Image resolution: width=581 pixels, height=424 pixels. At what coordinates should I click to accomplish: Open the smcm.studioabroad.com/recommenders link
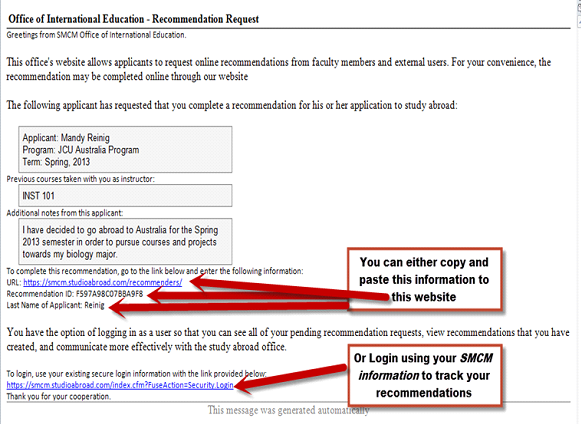103,282
